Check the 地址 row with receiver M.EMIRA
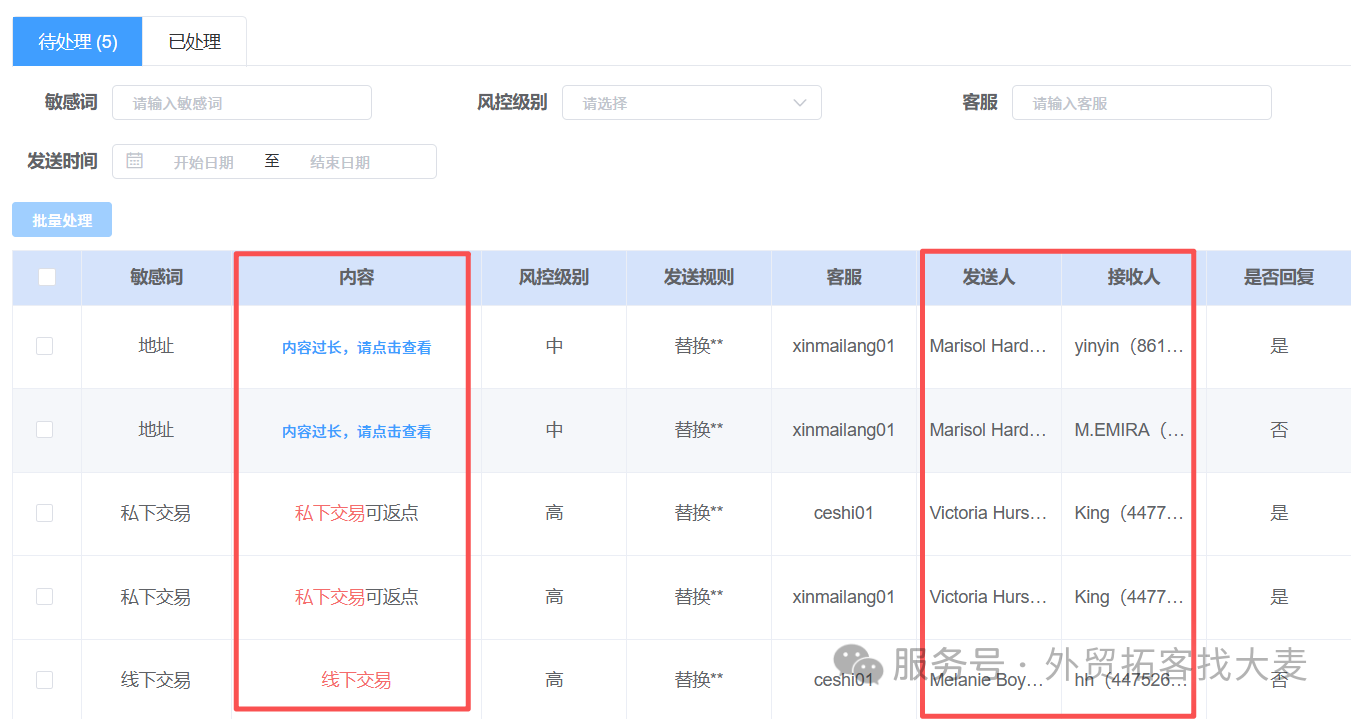Image resolution: width=1351 pixels, height=719 pixels. tap(45, 429)
